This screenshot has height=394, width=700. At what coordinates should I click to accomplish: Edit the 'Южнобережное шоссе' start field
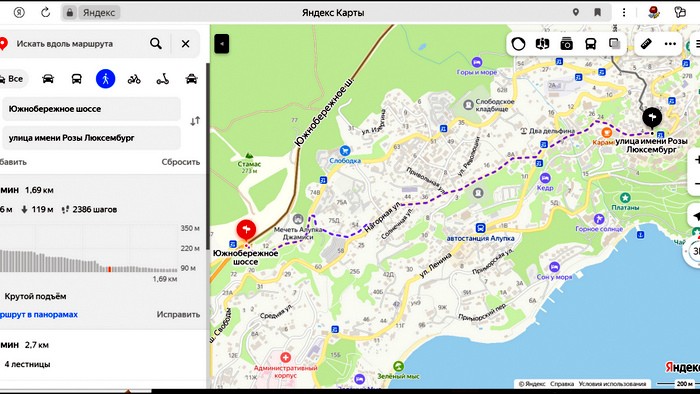[x=91, y=109]
